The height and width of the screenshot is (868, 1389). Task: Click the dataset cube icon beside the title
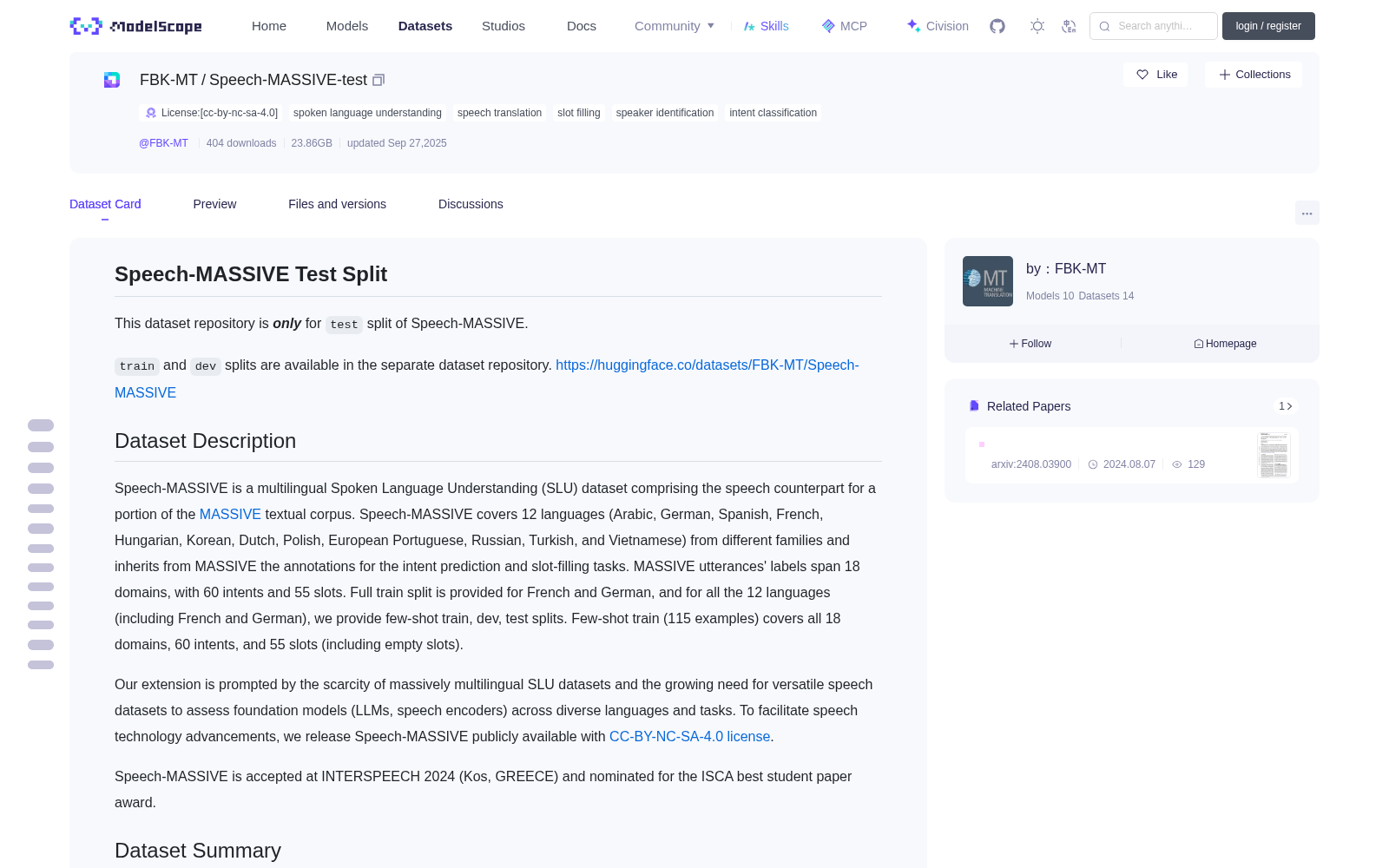coord(112,80)
